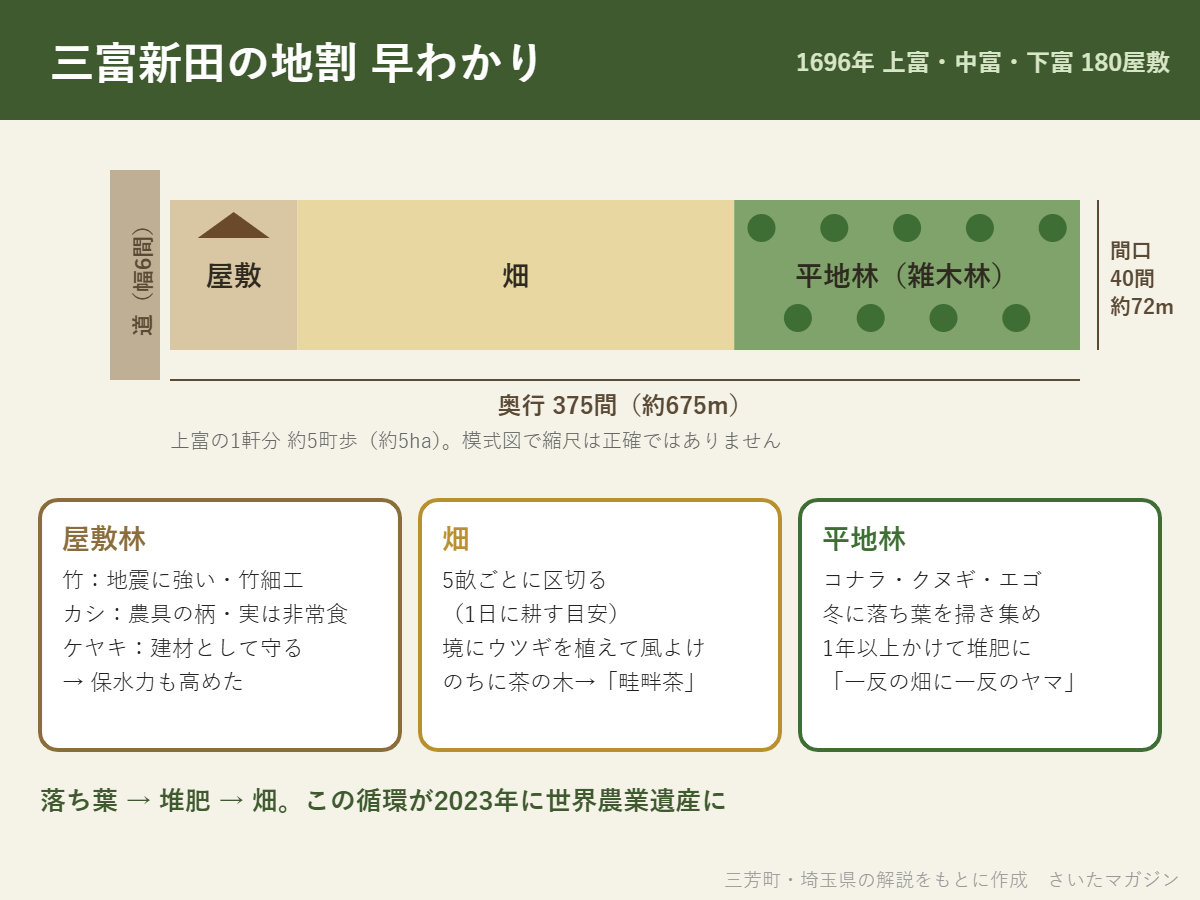Click the 間口 label at right
1200x900 pixels.
coord(1131,251)
